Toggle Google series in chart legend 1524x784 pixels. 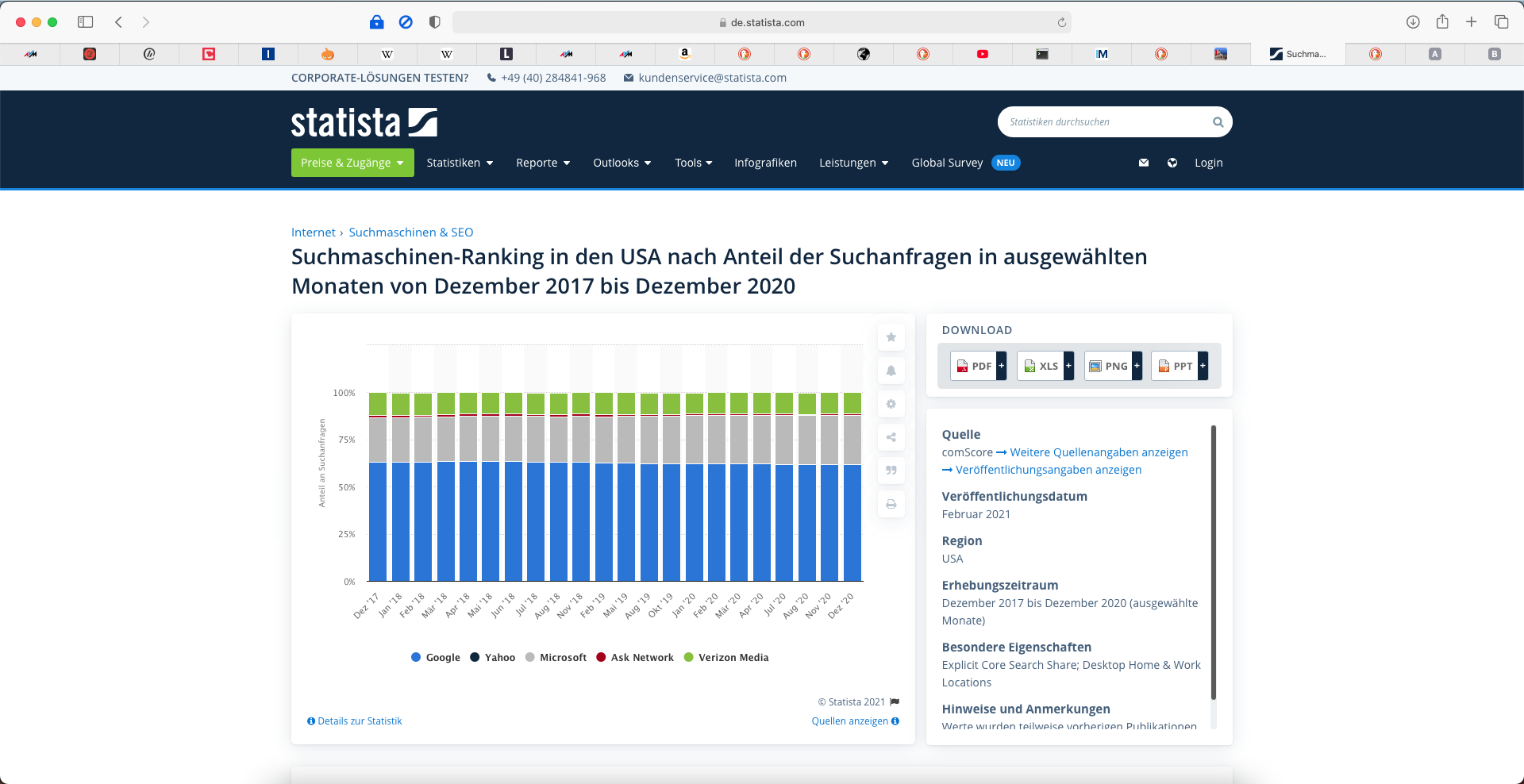436,657
